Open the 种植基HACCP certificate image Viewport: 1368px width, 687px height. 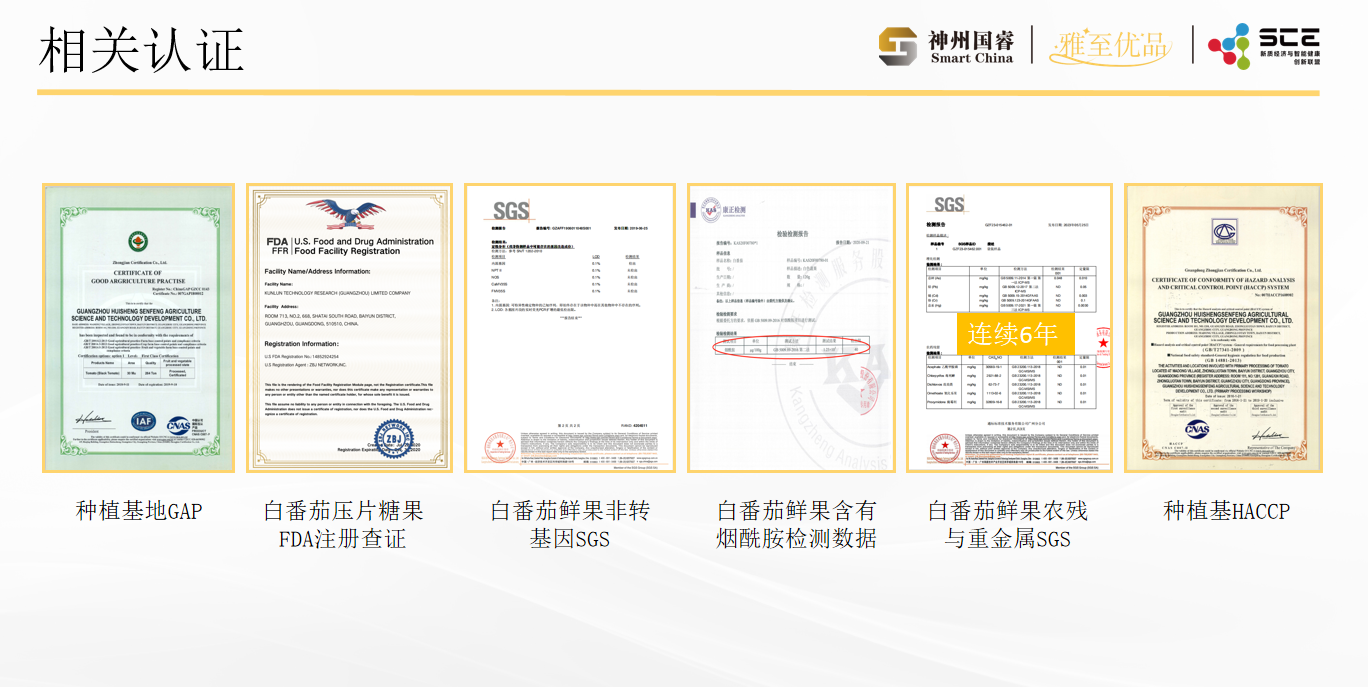[1223, 328]
